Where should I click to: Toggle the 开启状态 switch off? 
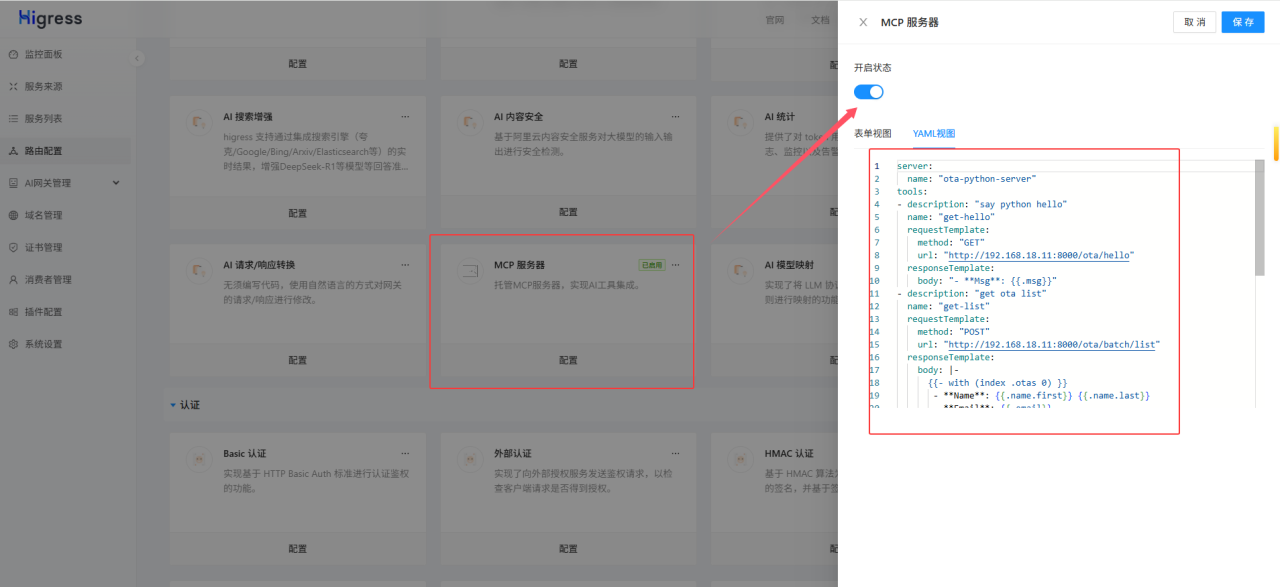point(869,92)
